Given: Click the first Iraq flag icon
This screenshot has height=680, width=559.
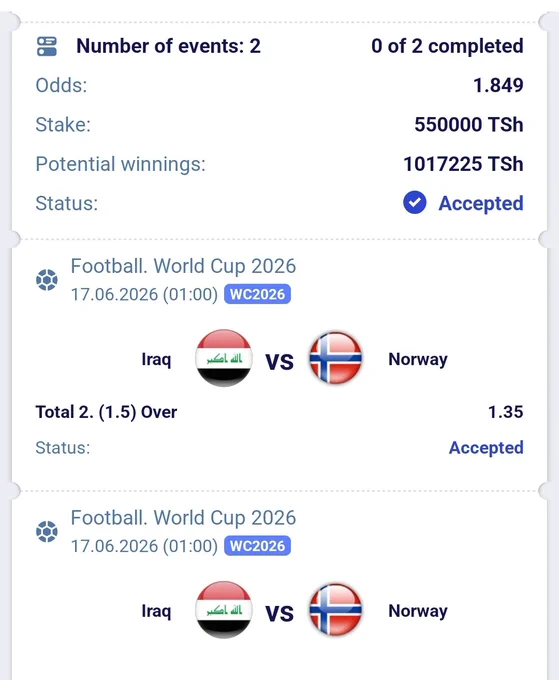Looking at the screenshot, I should pyautogui.click(x=224, y=358).
